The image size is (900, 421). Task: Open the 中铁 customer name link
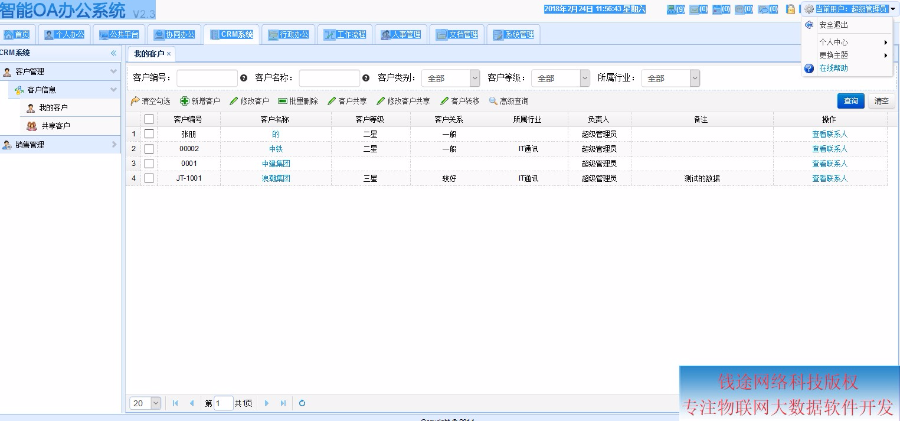pyautogui.click(x=276, y=149)
